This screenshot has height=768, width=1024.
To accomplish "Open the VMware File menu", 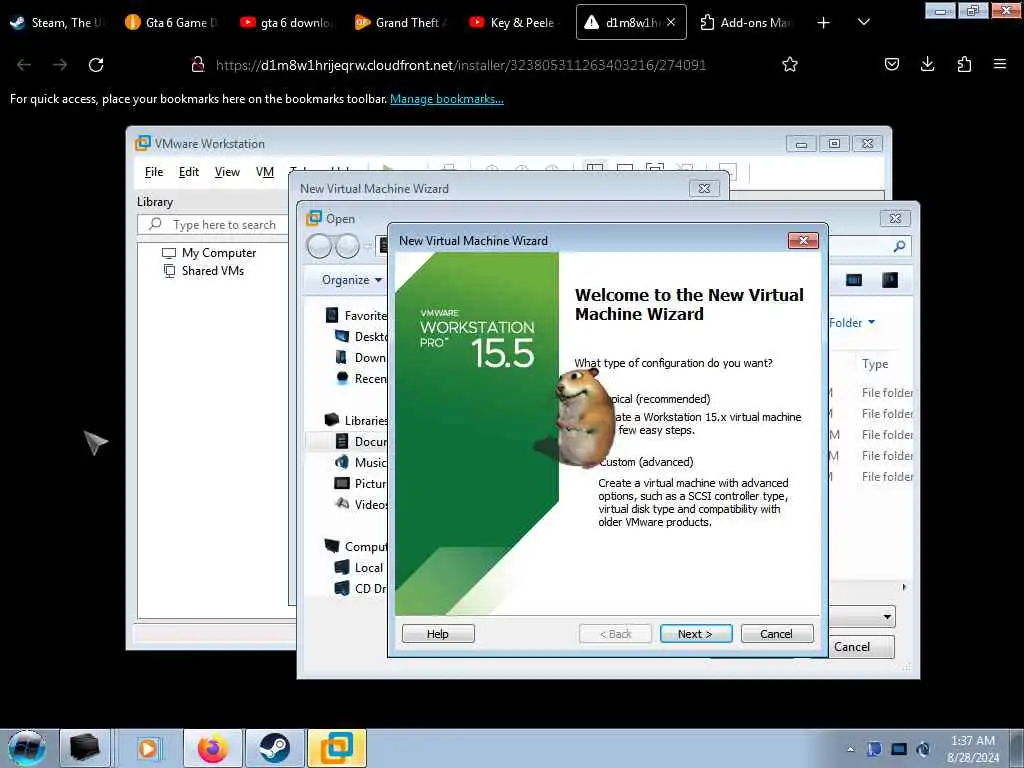I will tap(154, 172).
